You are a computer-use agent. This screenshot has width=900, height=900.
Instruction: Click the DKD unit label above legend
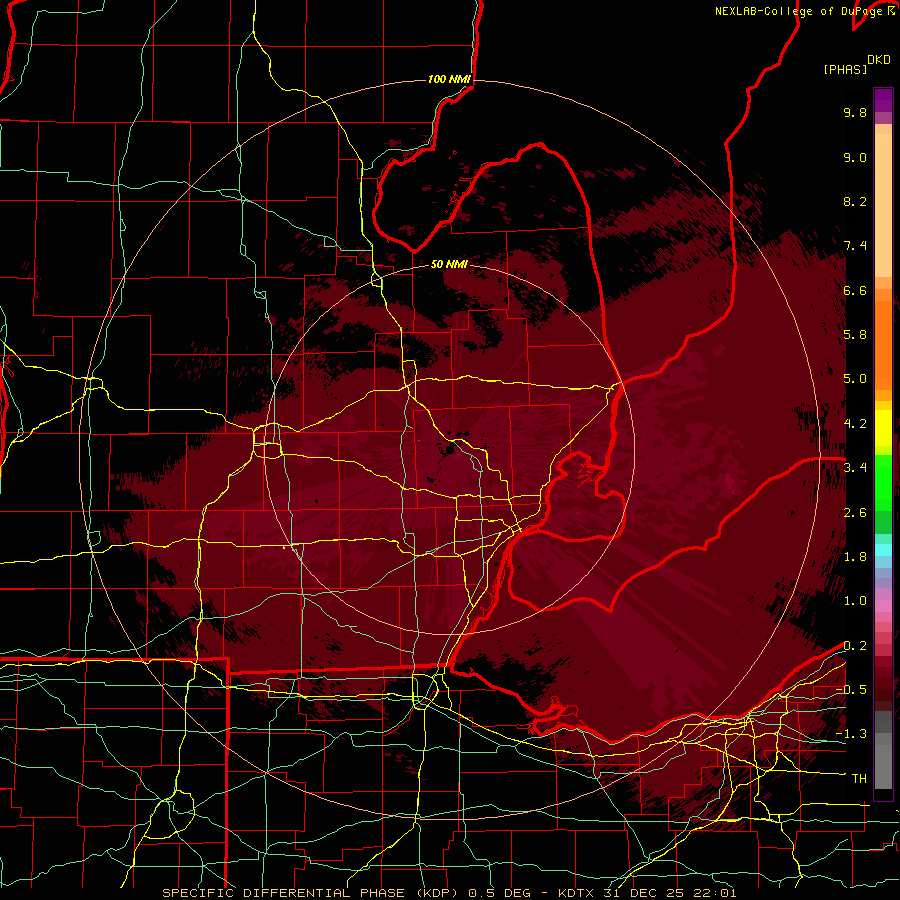point(879,60)
